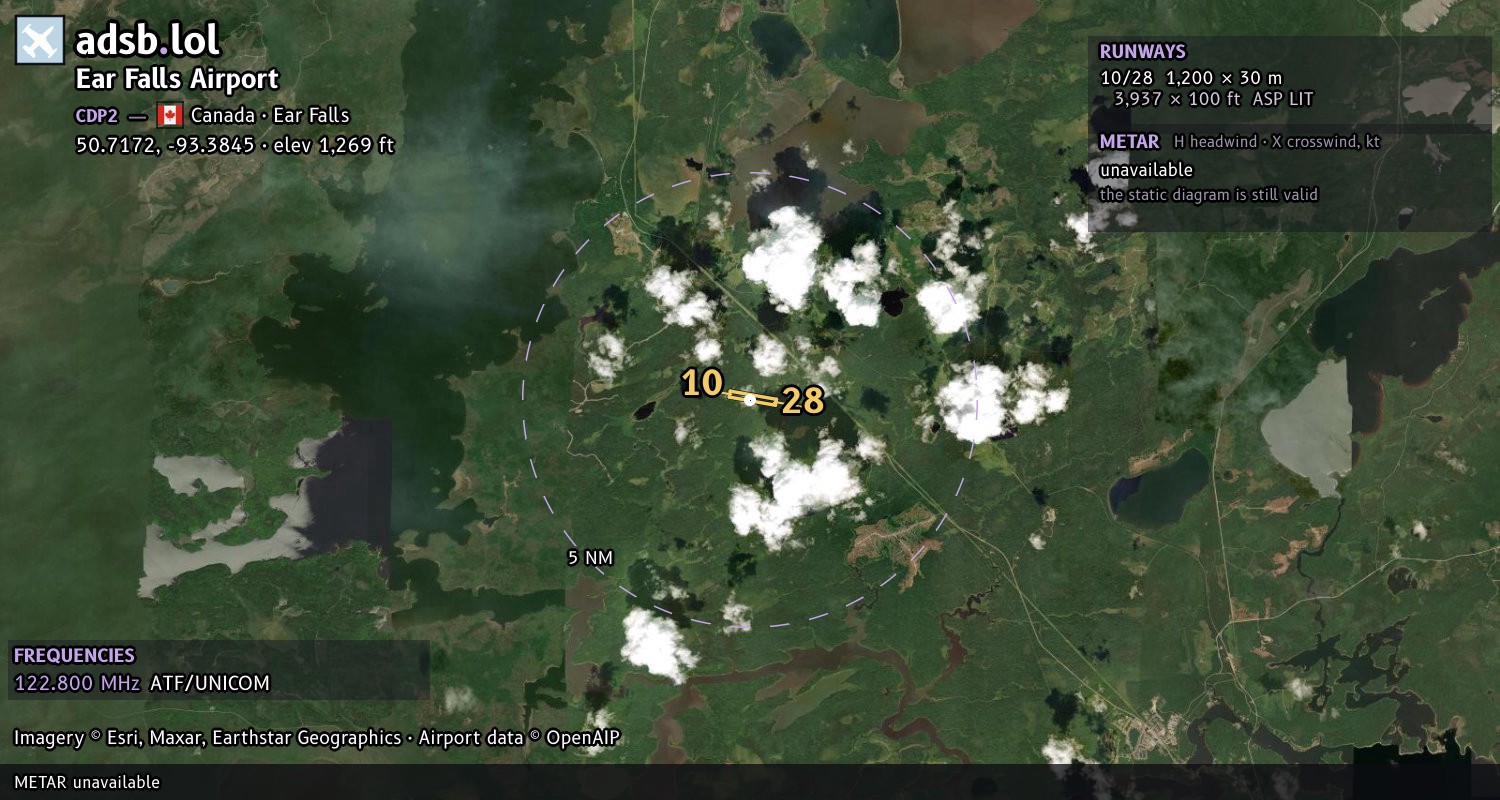Select the white airport center dot on runway
The height and width of the screenshot is (800, 1500).
pyautogui.click(x=750, y=399)
